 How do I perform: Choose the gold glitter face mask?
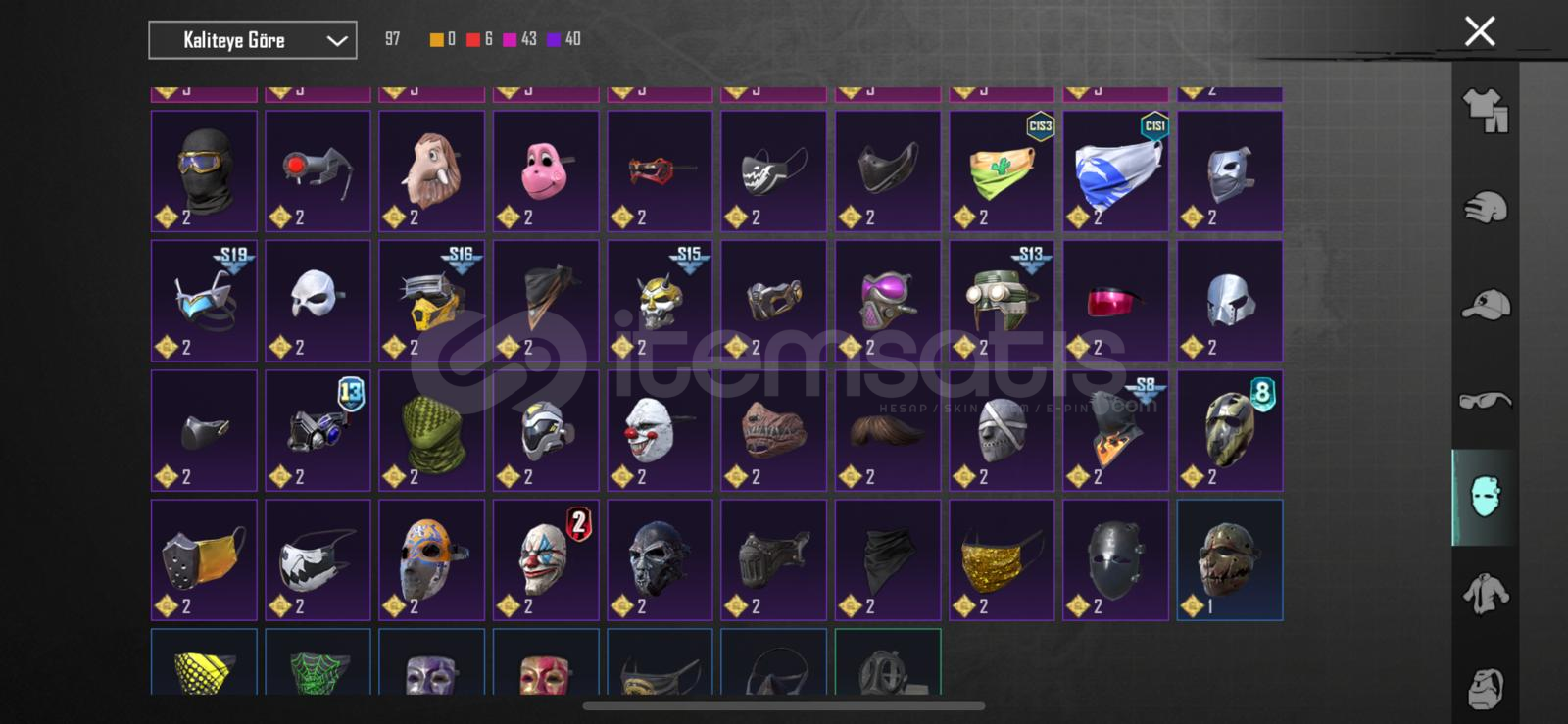1002,560
